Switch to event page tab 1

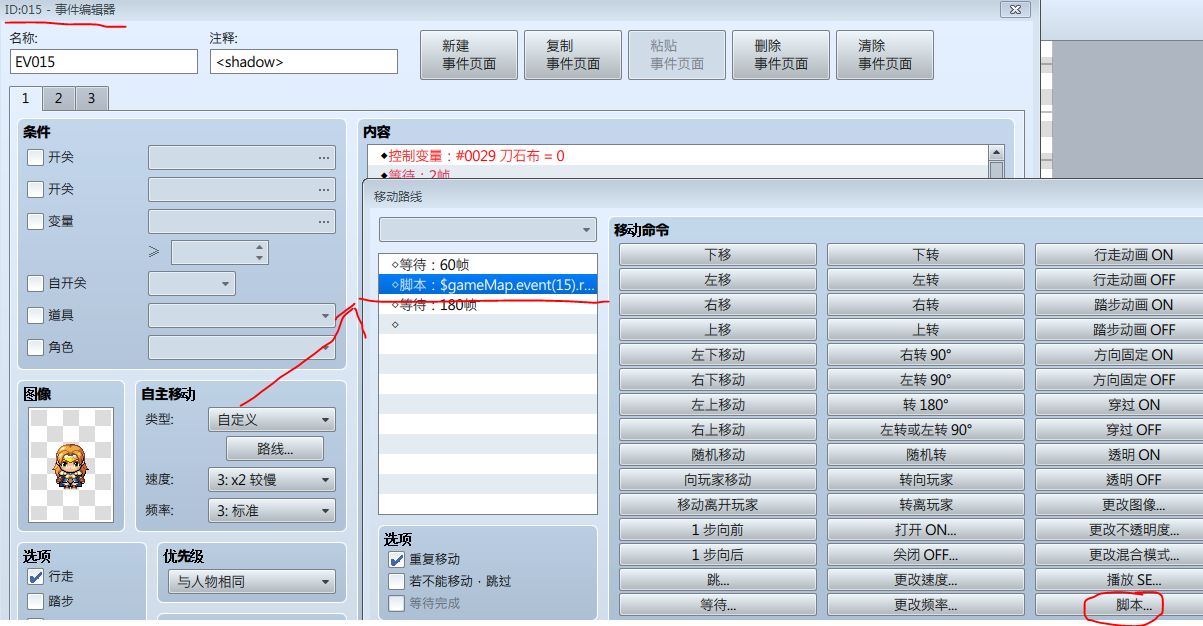(x=26, y=98)
